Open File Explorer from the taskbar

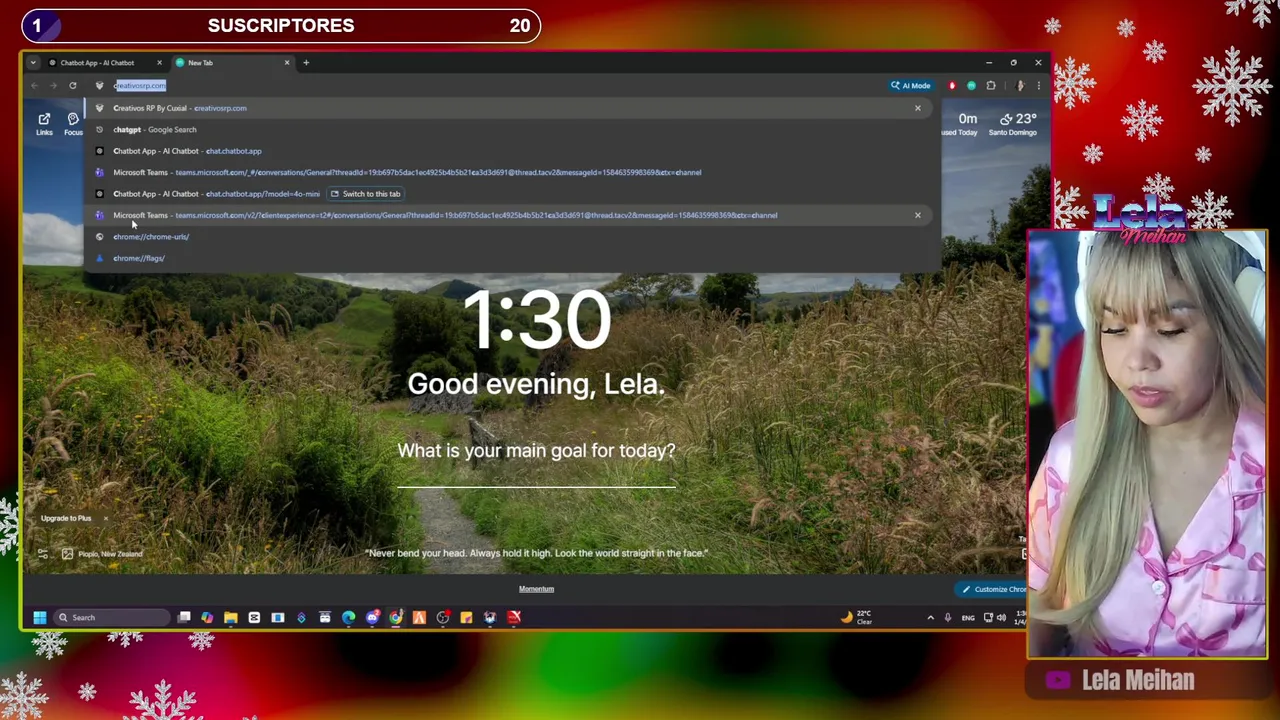tap(231, 618)
